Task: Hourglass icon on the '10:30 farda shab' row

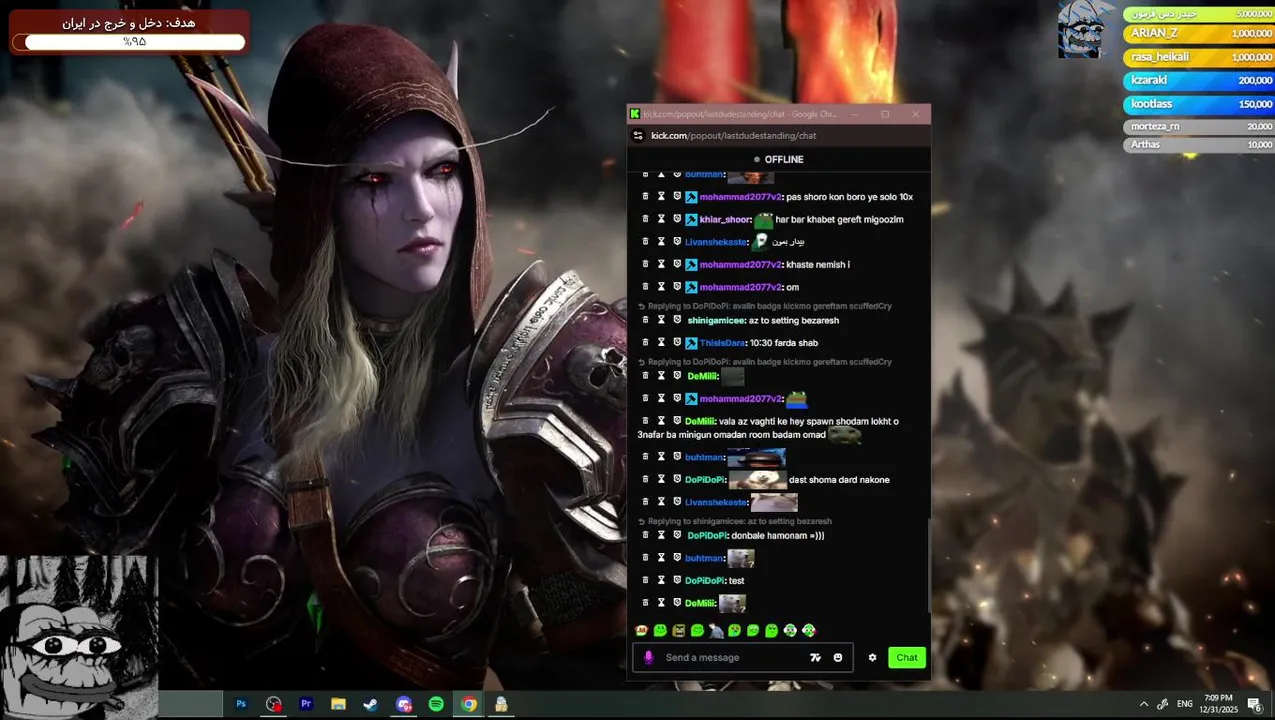Action: tap(661, 343)
